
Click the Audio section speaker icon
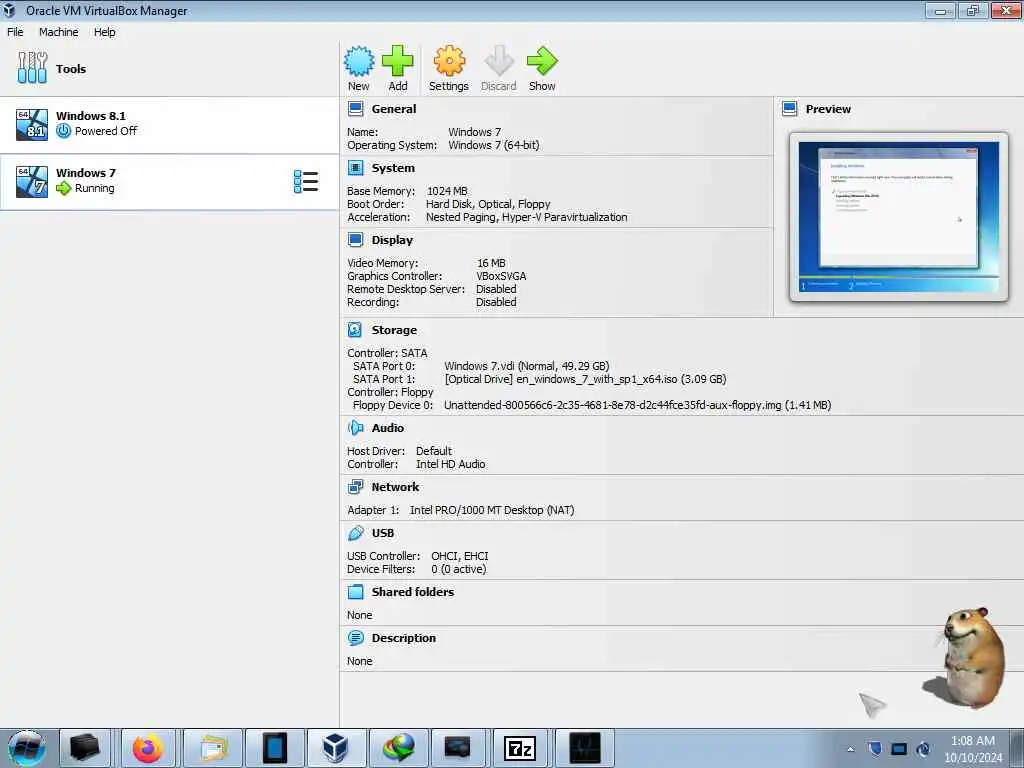pos(355,428)
